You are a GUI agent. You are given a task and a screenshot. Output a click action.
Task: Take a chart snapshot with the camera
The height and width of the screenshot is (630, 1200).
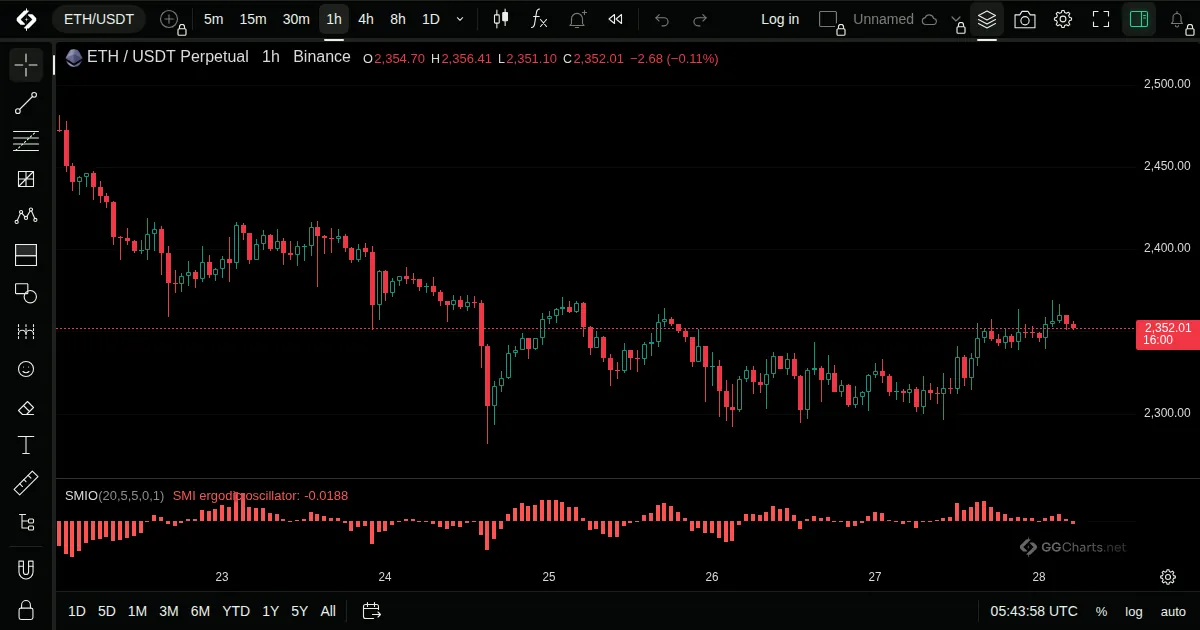pos(1025,19)
